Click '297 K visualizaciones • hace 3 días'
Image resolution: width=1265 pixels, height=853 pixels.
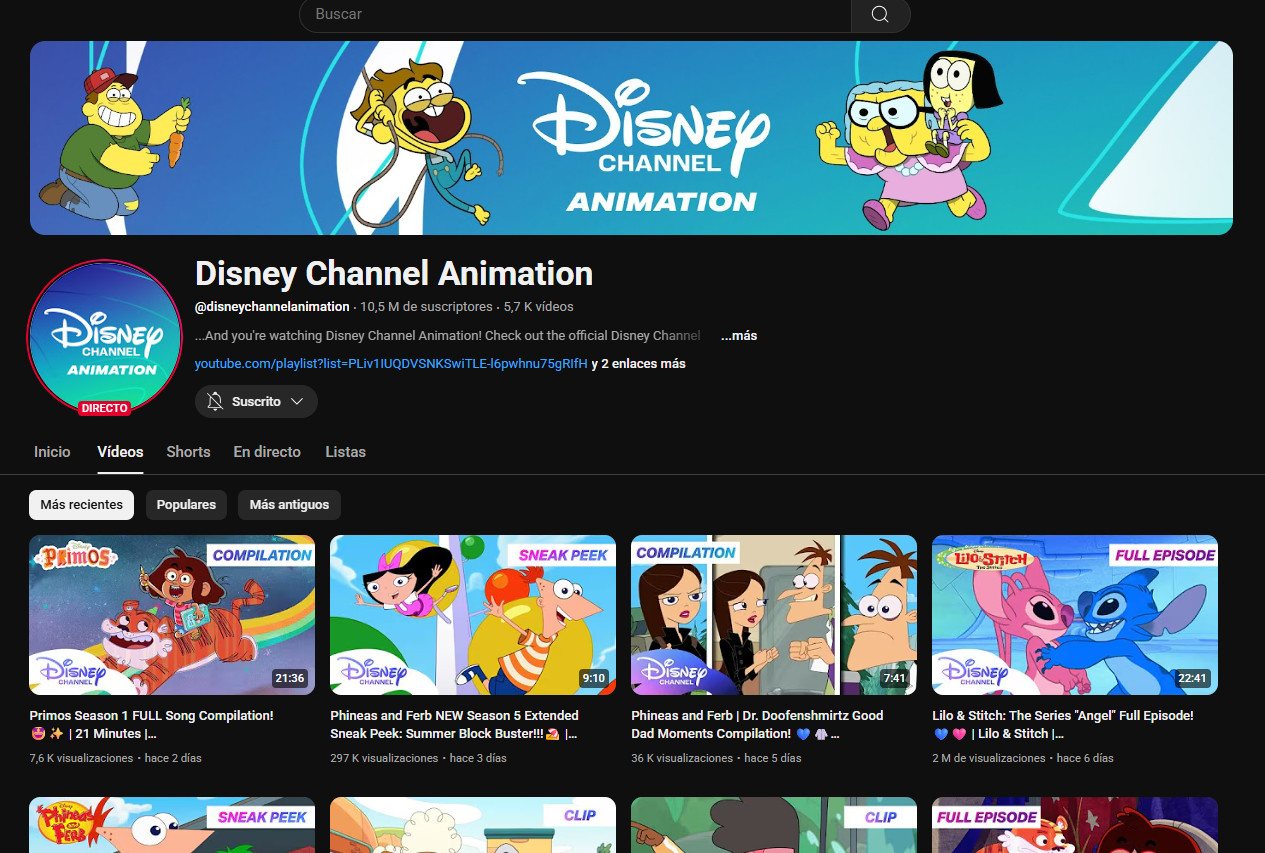coord(418,758)
